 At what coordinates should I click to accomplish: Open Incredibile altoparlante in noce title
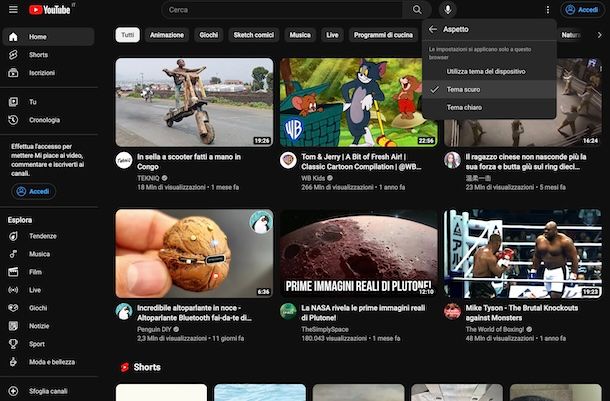pyautogui.click(x=194, y=313)
